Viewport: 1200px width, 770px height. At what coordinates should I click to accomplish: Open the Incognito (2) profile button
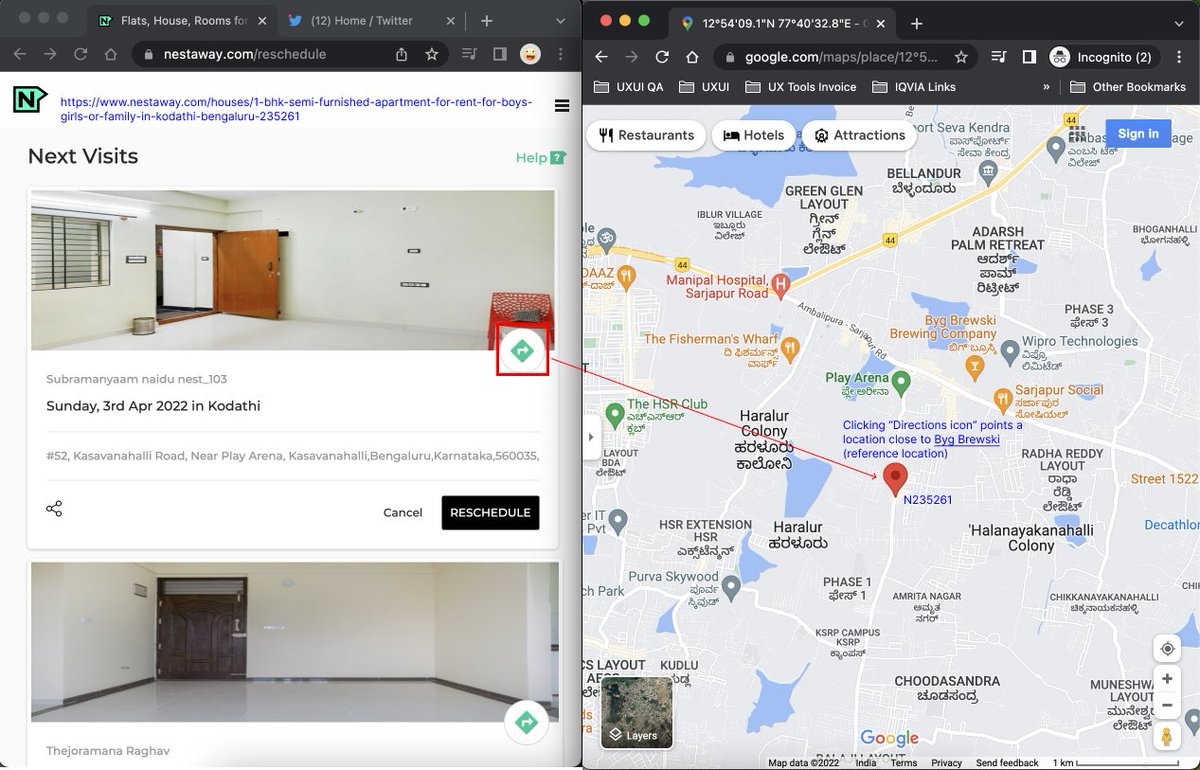coord(1102,57)
